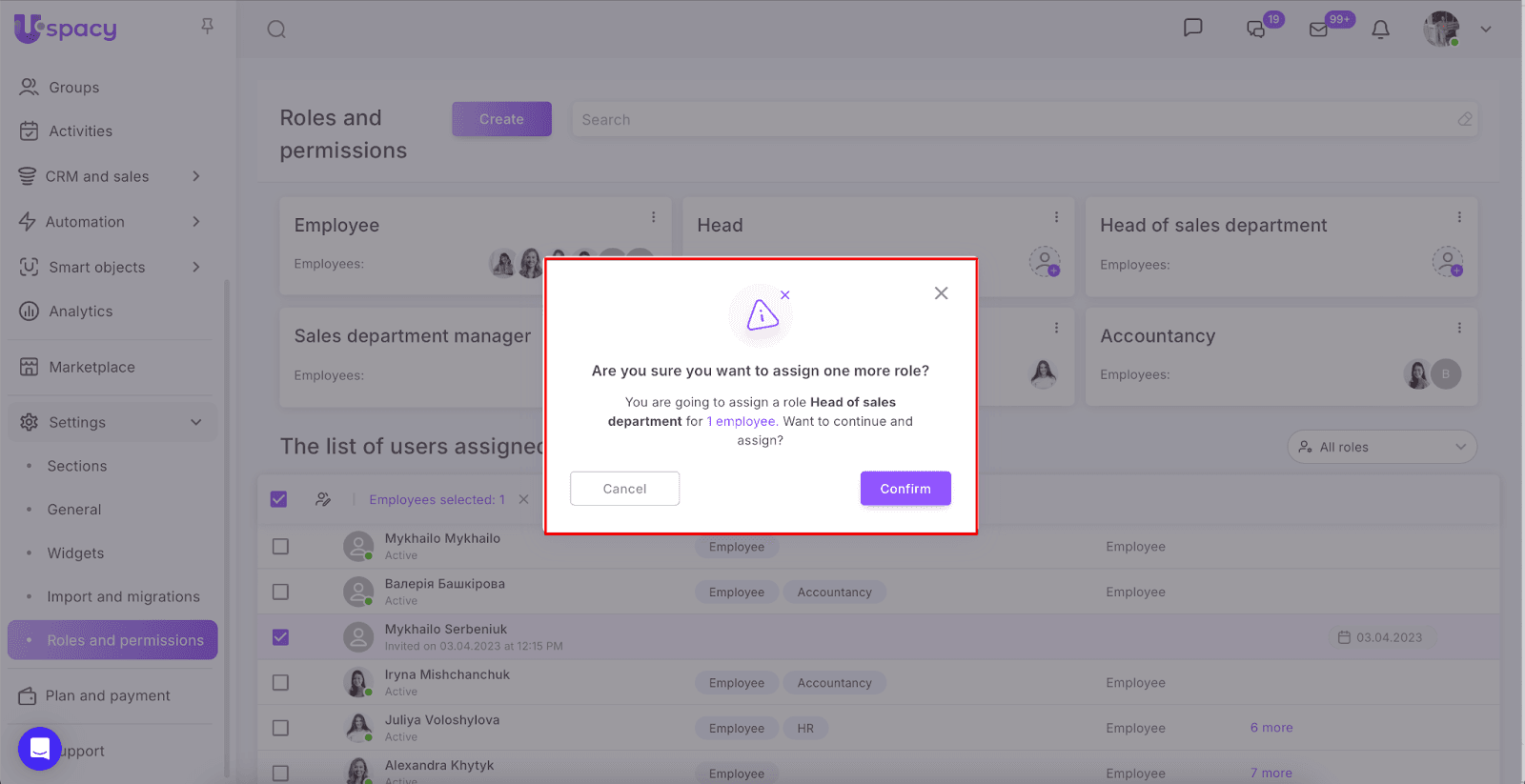Image resolution: width=1525 pixels, height=784 pixels.
Task: Open Activities in the sidebar
Action: point(80,131)
